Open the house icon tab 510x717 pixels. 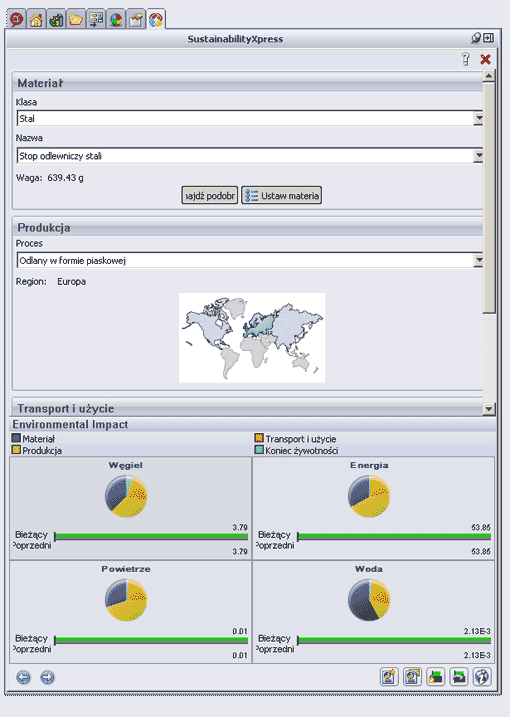coord(36,20)
